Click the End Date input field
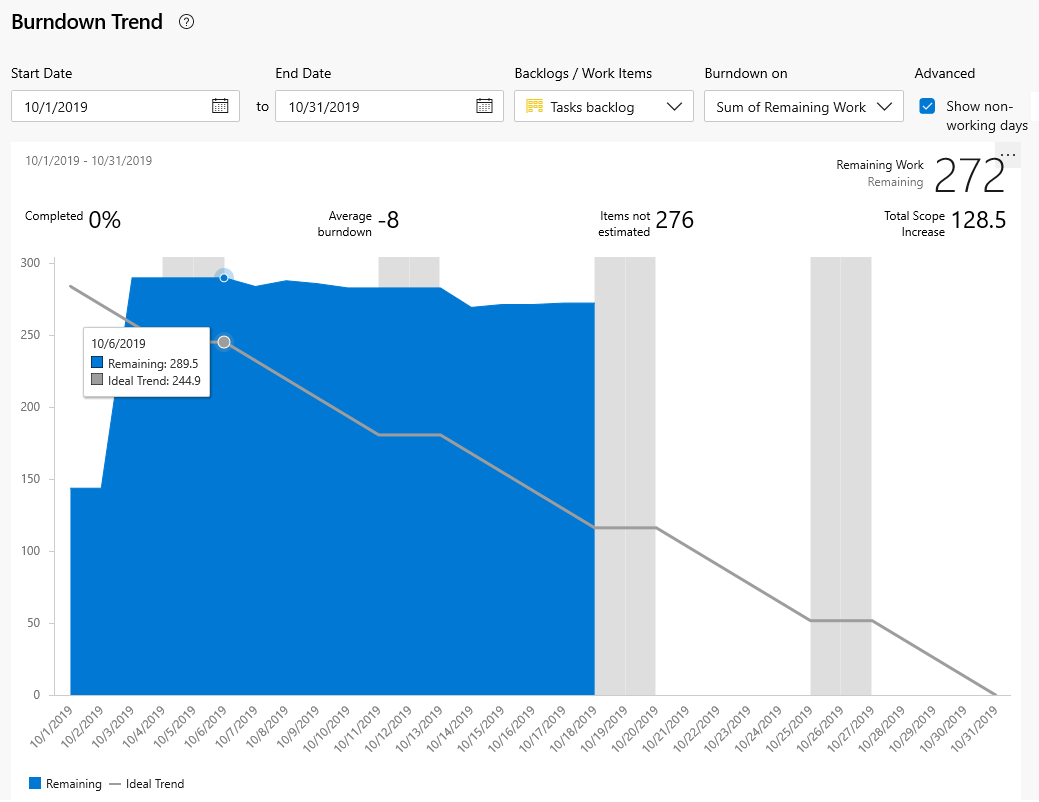1039x802 pixels. 390,106
